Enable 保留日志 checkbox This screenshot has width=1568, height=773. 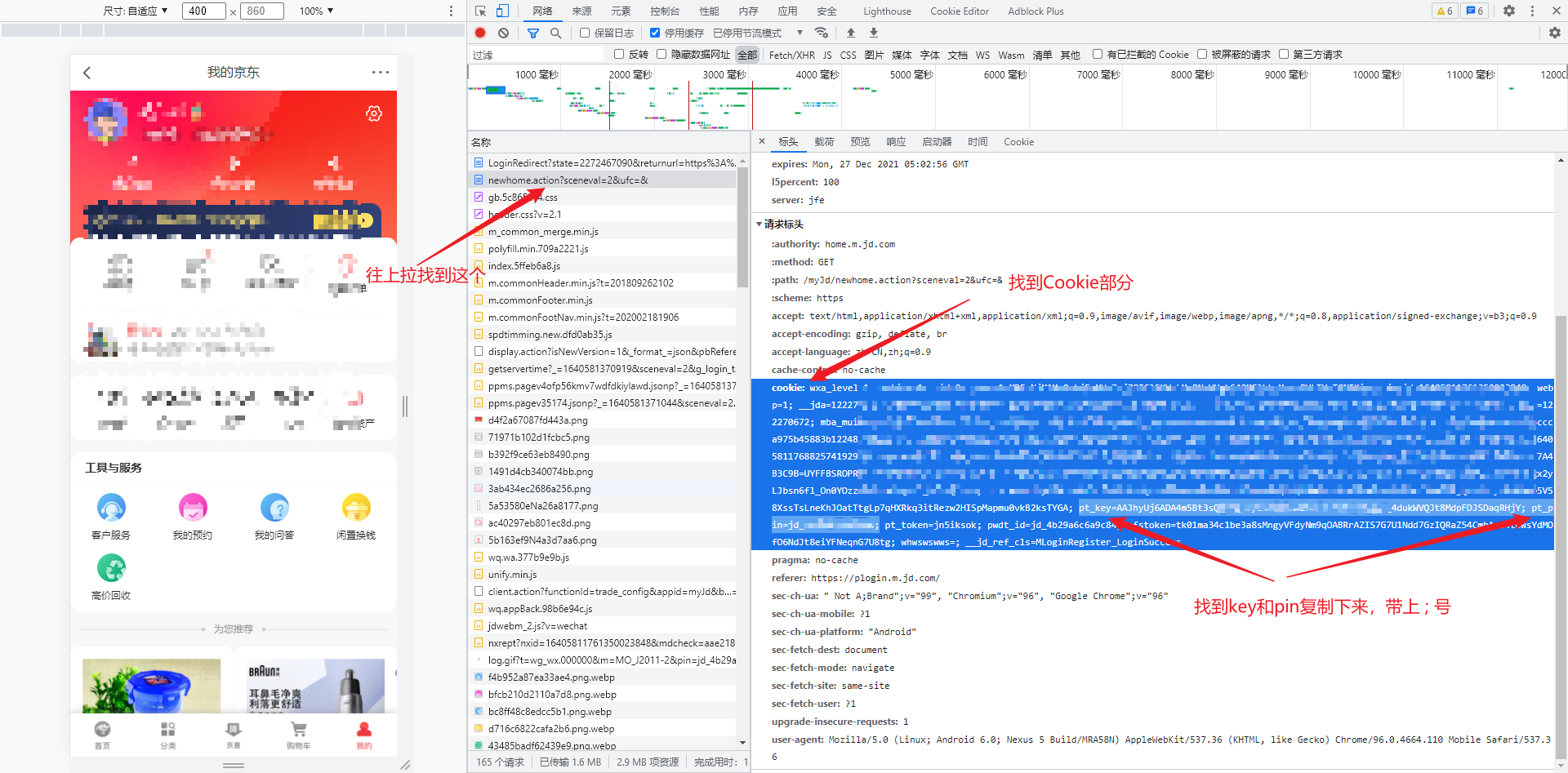tap(585, 33)
